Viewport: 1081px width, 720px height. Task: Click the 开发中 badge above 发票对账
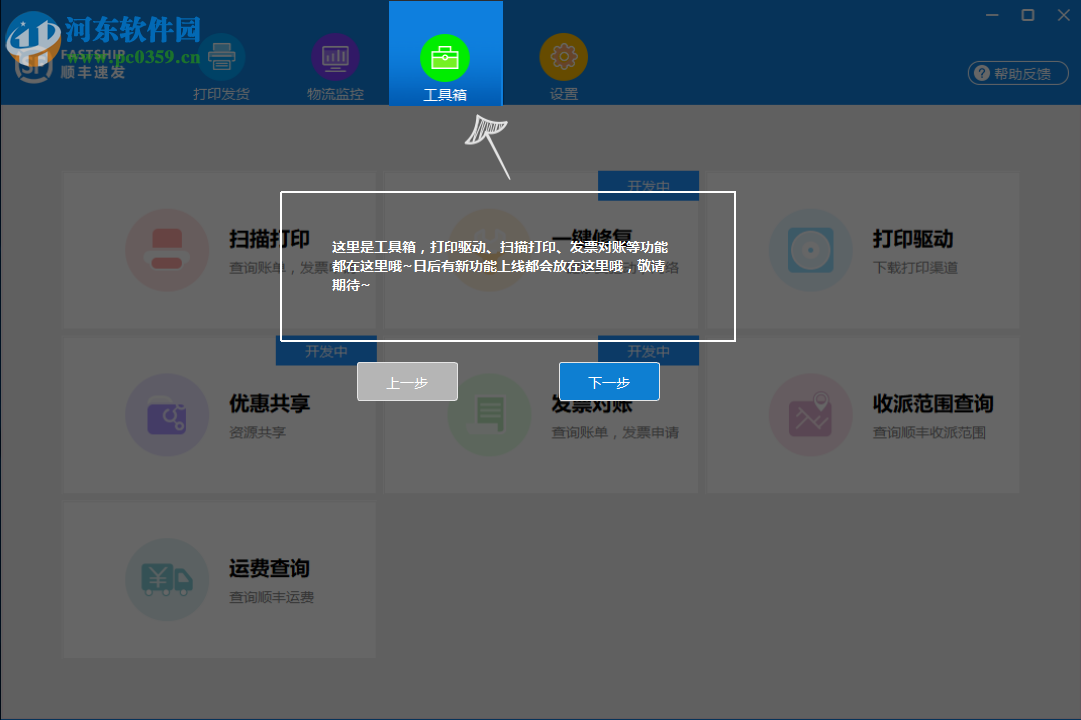point(648,351)
